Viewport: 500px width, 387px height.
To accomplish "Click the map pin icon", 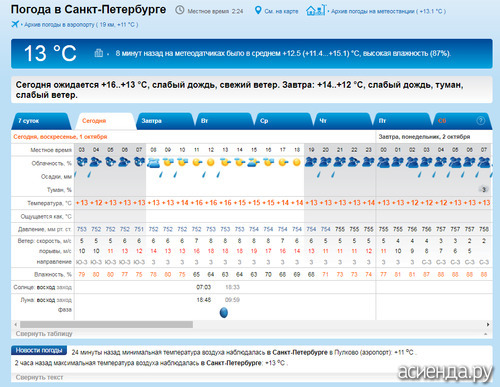I will pos(258,11).
